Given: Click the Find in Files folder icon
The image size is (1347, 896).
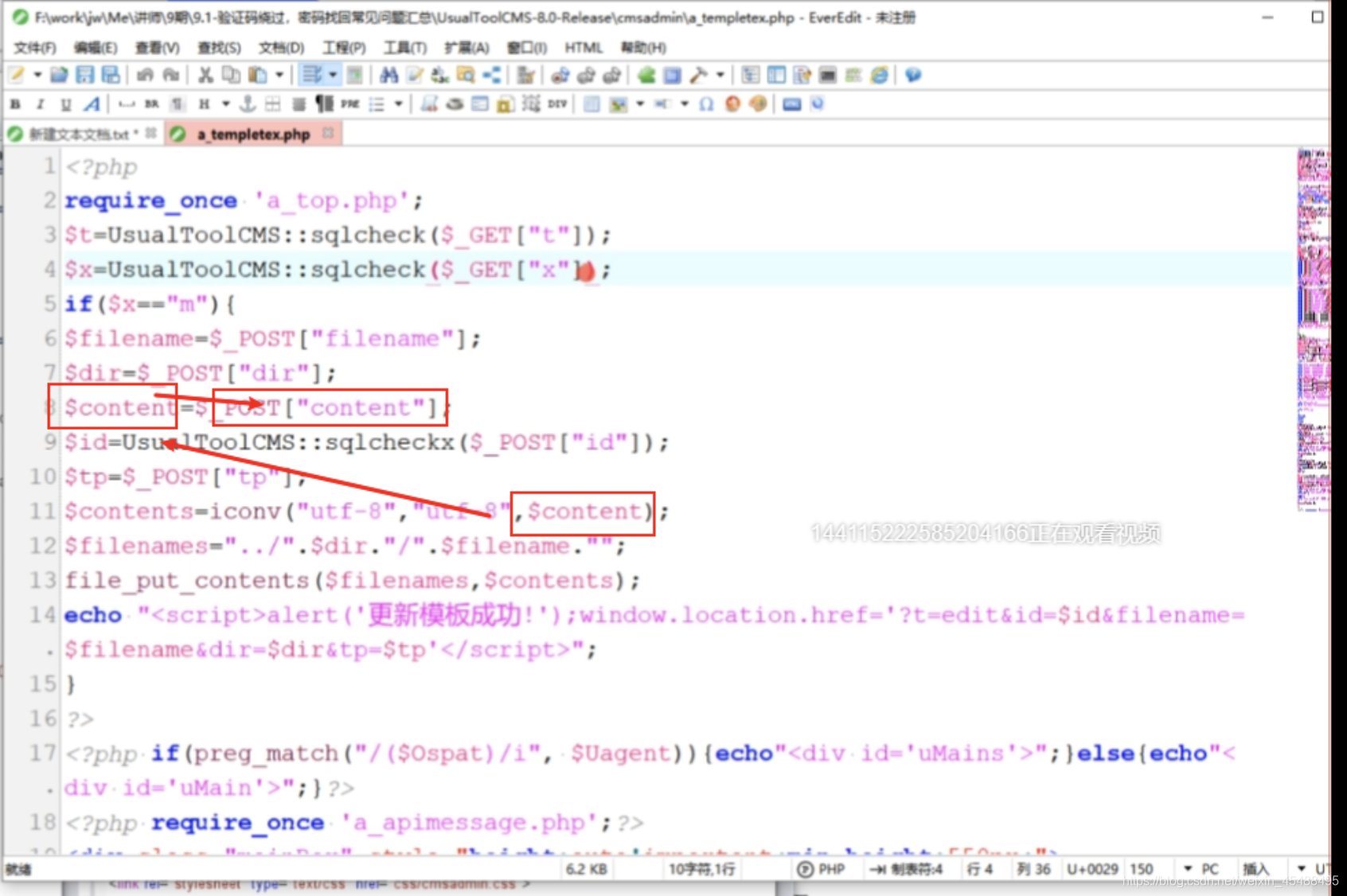Looking at the screenshot, I should click(x=466, y=75).
